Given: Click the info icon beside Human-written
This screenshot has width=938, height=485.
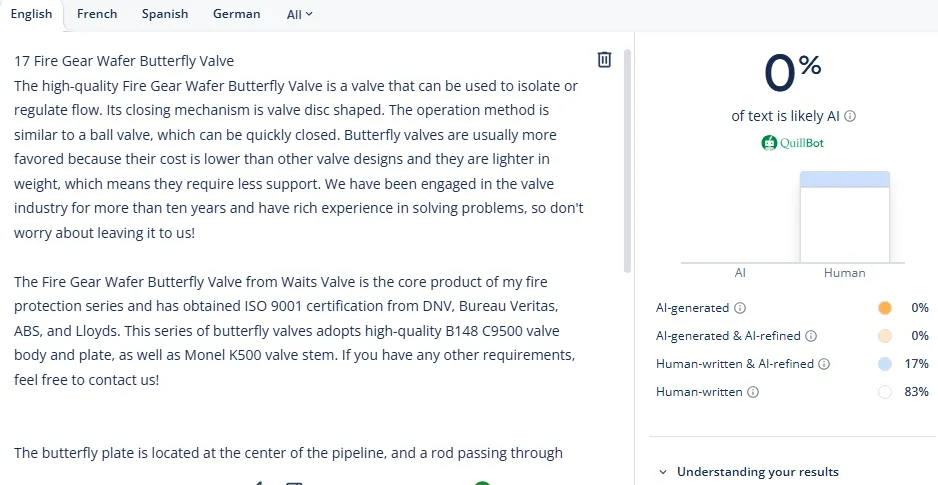Looking at the screenshot, I should coord(753,392).
